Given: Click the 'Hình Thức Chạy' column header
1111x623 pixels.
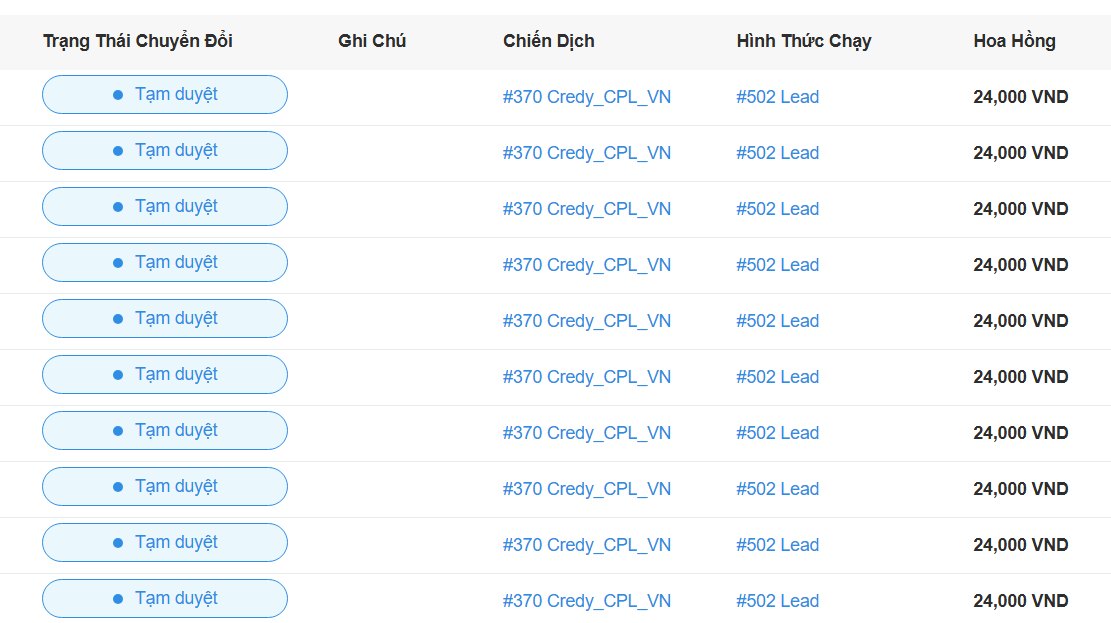Looking at the screenshot, I should tap(803, 41).
